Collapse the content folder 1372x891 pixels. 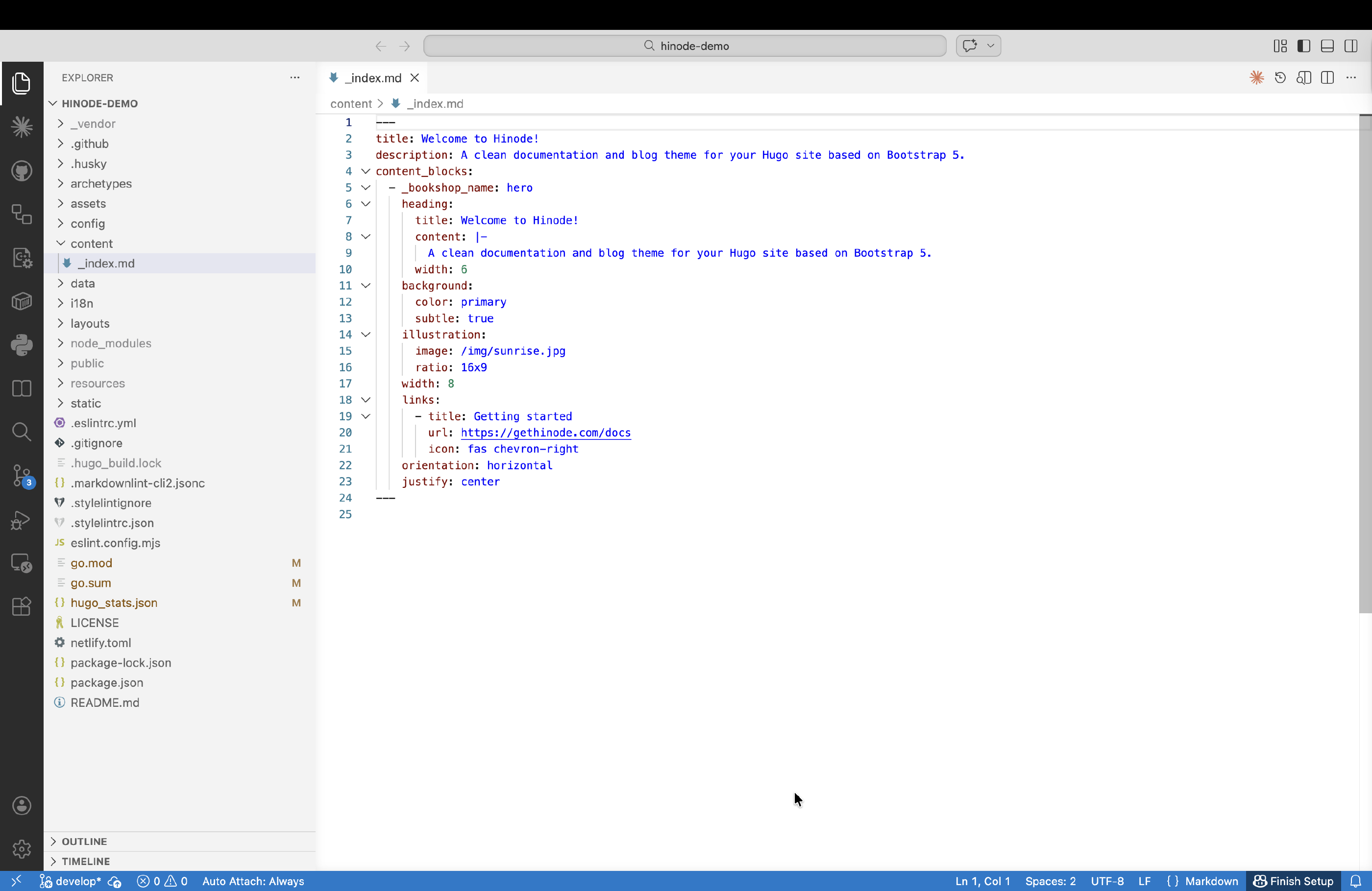click(91, 243)
